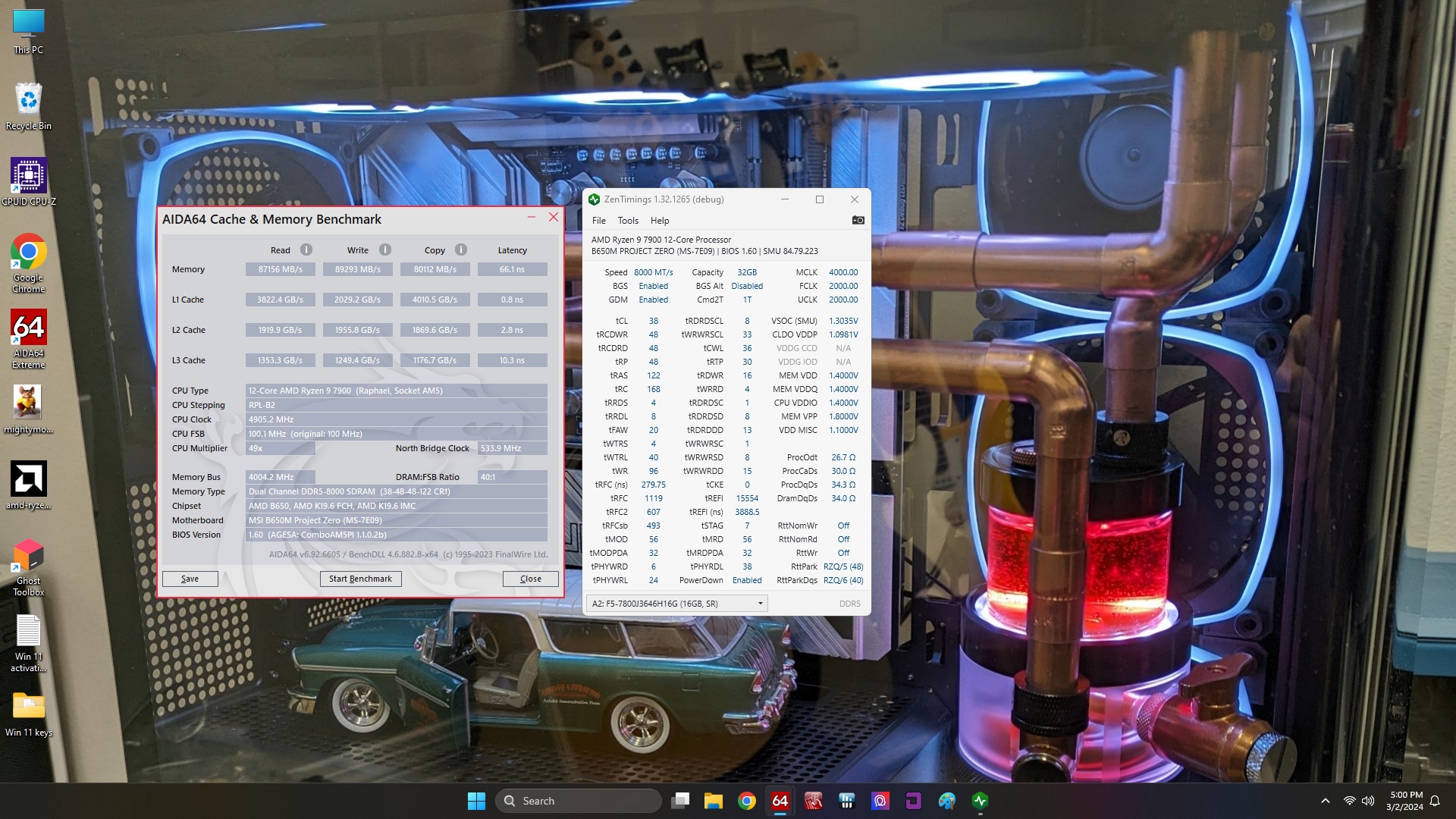This screenshot has width=1456, height=819.
Task: Open red taskbar app next to AIDA64
Action: coord(814,801)
